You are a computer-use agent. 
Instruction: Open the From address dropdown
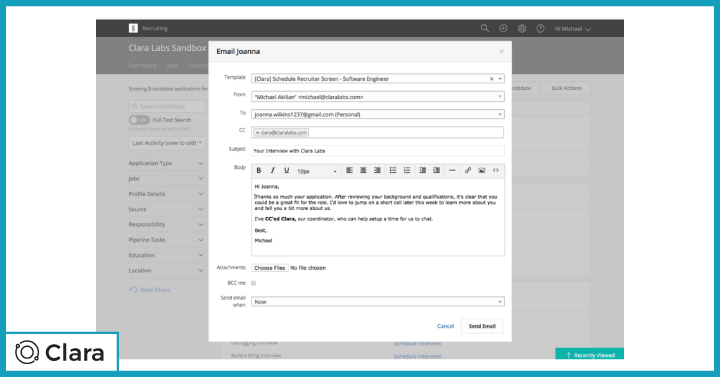click(x=377, y=97)
